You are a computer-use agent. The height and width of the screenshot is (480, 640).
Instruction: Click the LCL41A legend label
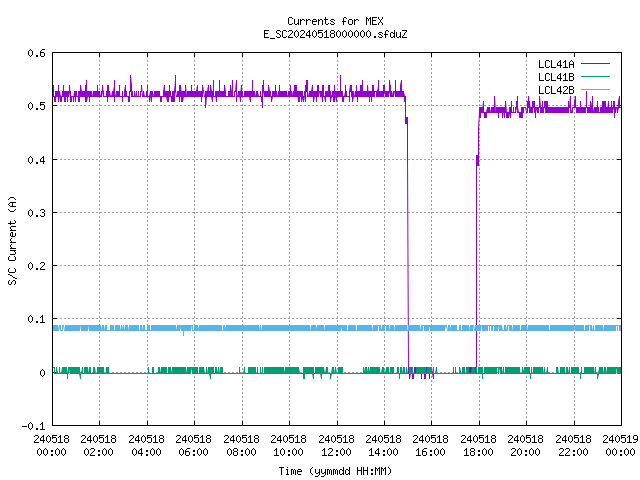click(556, 64)
